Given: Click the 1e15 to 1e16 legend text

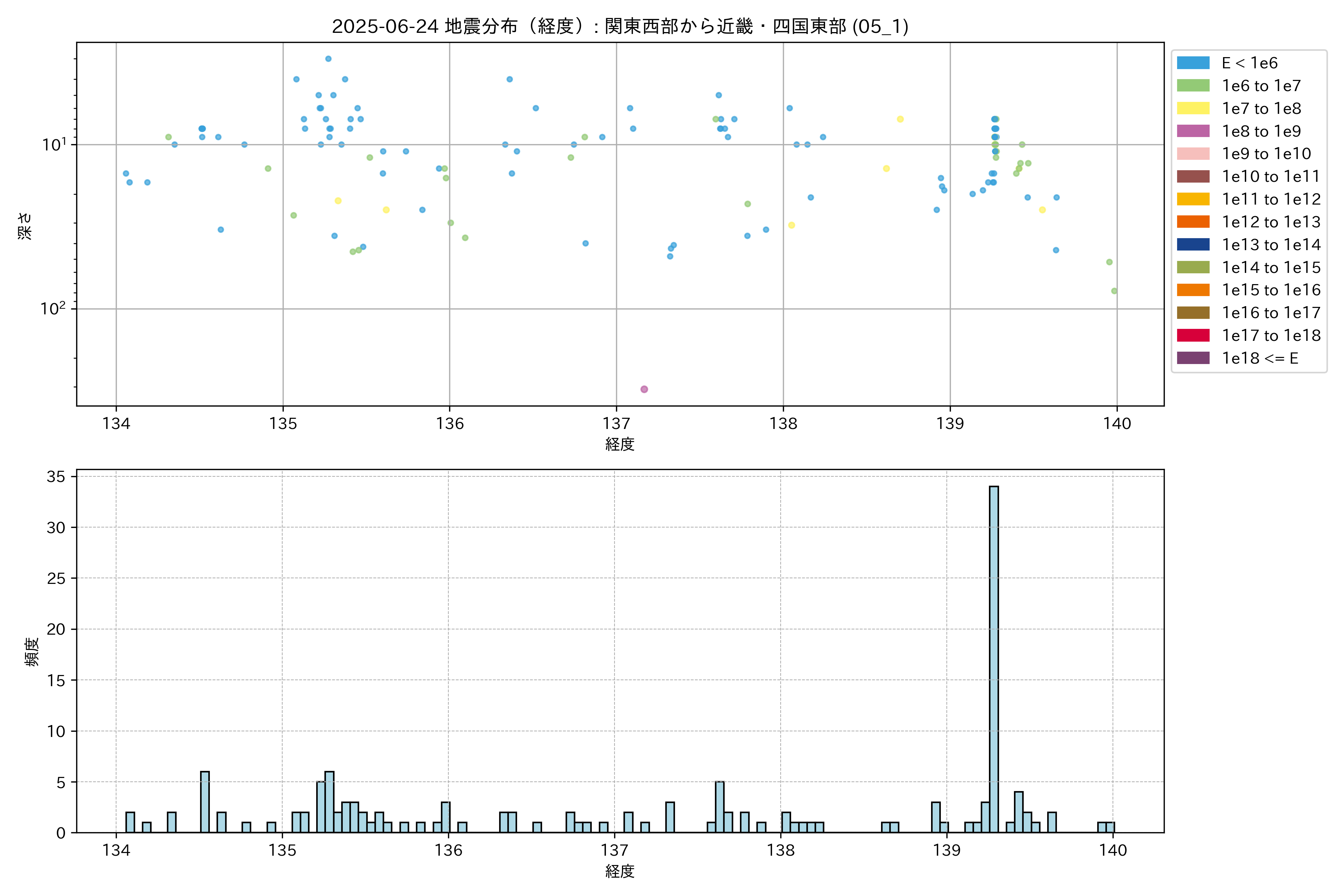Looking at the screenshot, I should (x=1271, y=290).
